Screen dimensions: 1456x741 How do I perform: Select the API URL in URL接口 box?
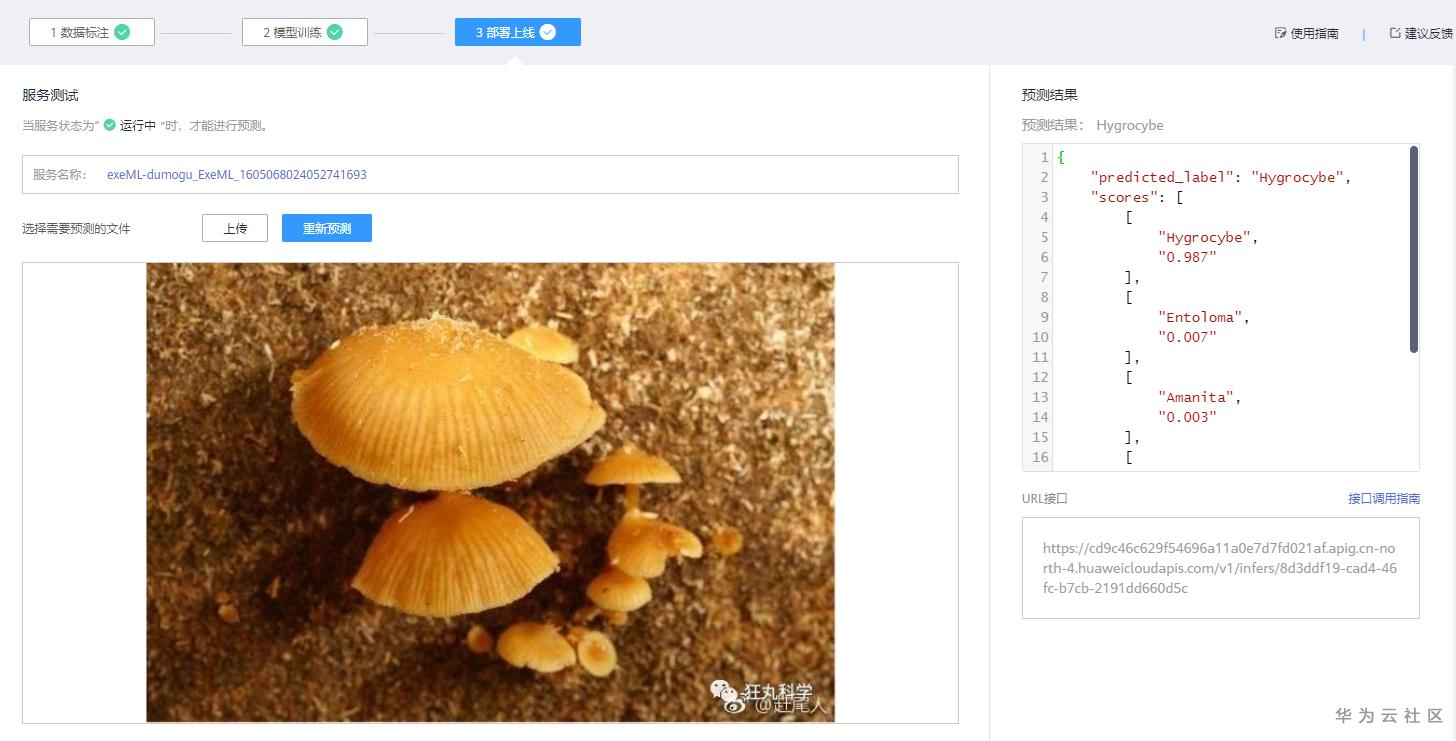click(x=1220, y=565)
